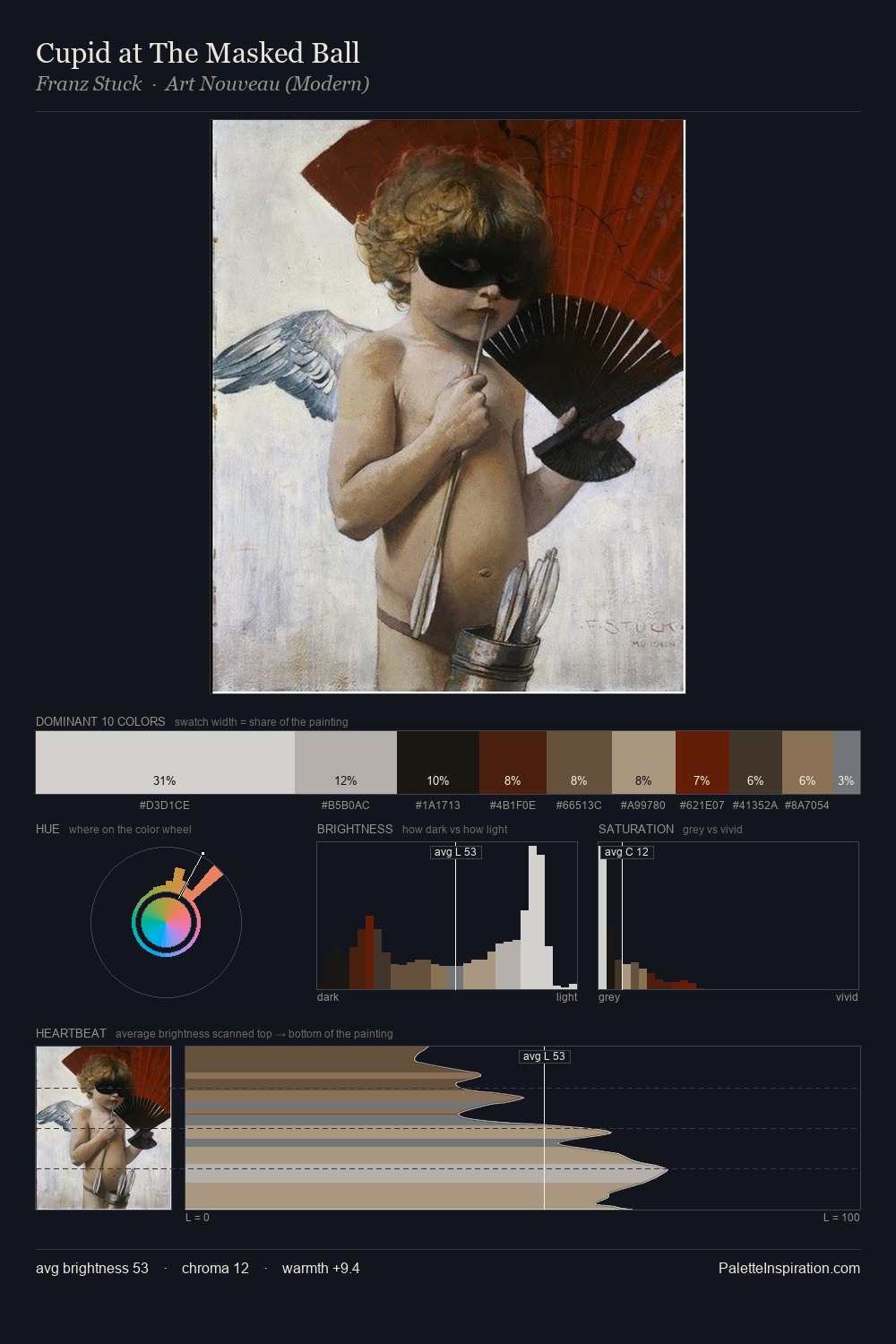Viewport: 896px width, 1344px height.
Task: Click the '#621E07' hex code label
Action: click(702, 806)
